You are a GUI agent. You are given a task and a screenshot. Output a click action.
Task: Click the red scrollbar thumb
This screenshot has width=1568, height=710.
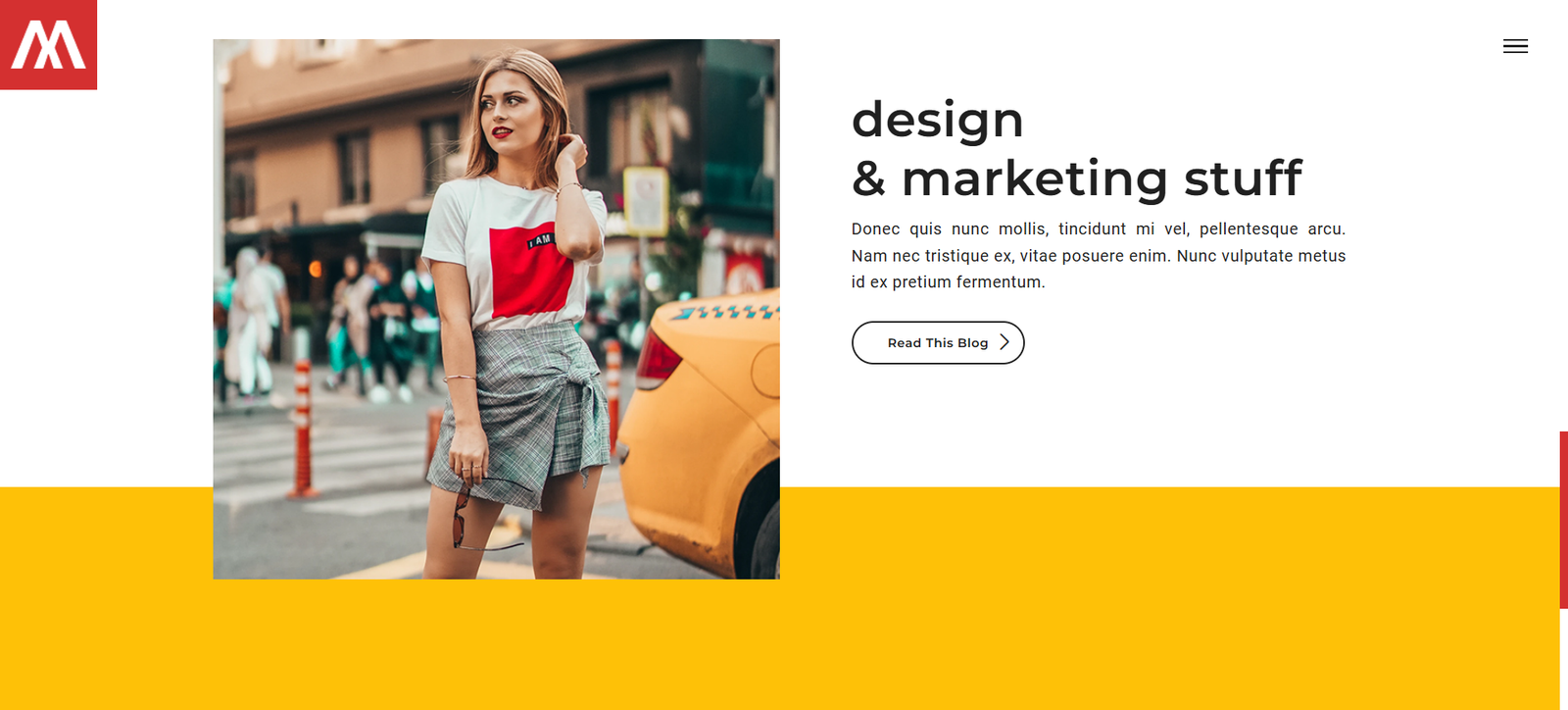(1564, 520)
